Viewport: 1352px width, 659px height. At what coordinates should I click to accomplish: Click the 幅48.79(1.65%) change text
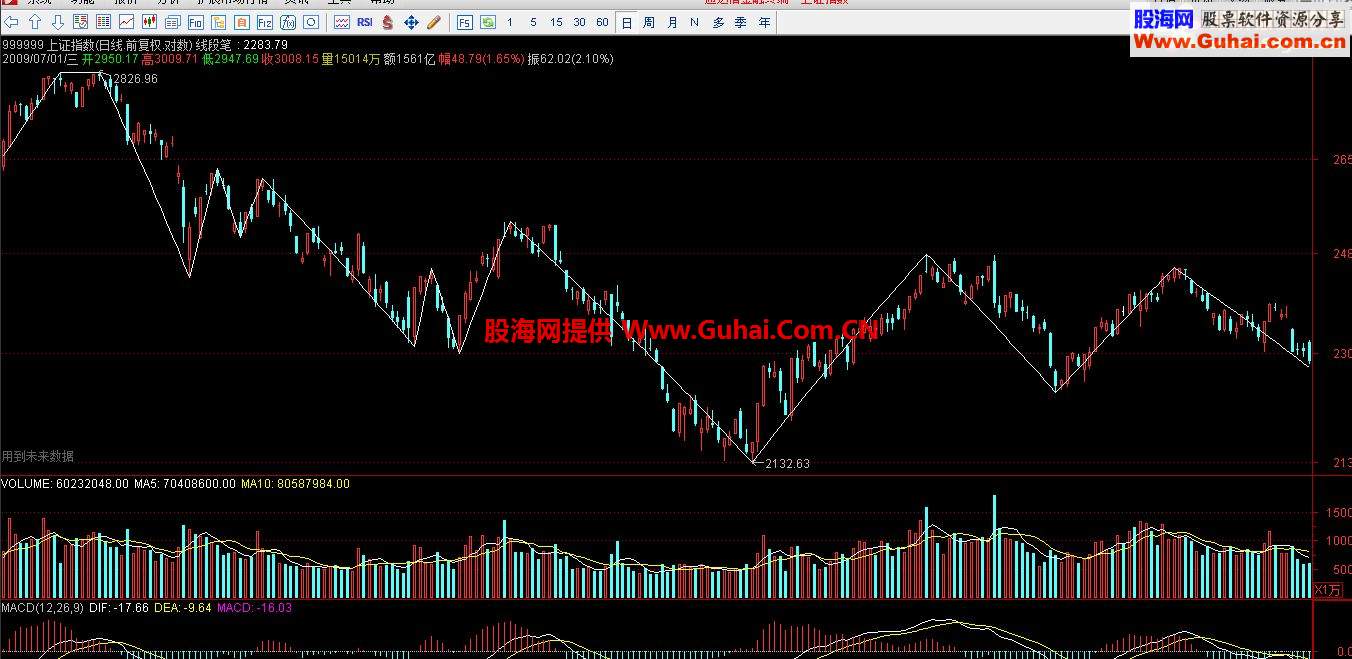click(x=481, y=59)
